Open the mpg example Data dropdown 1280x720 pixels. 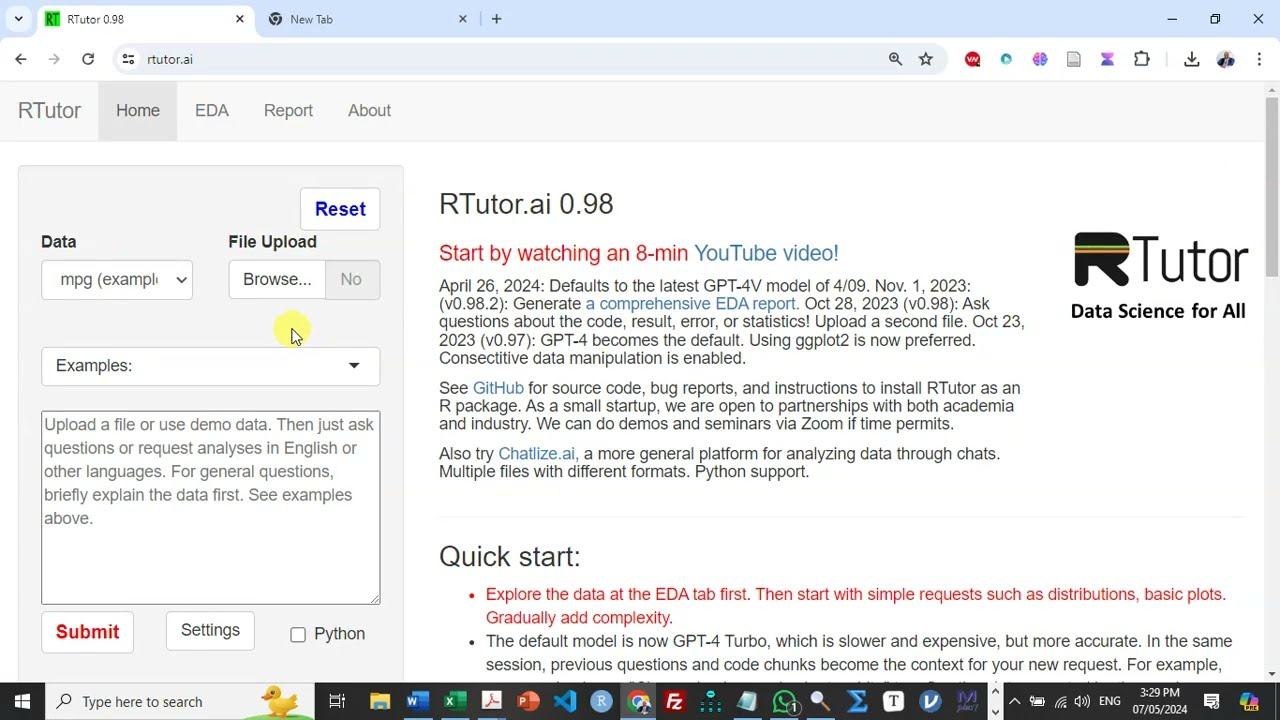pyautogui.click(x=117, y=279)
